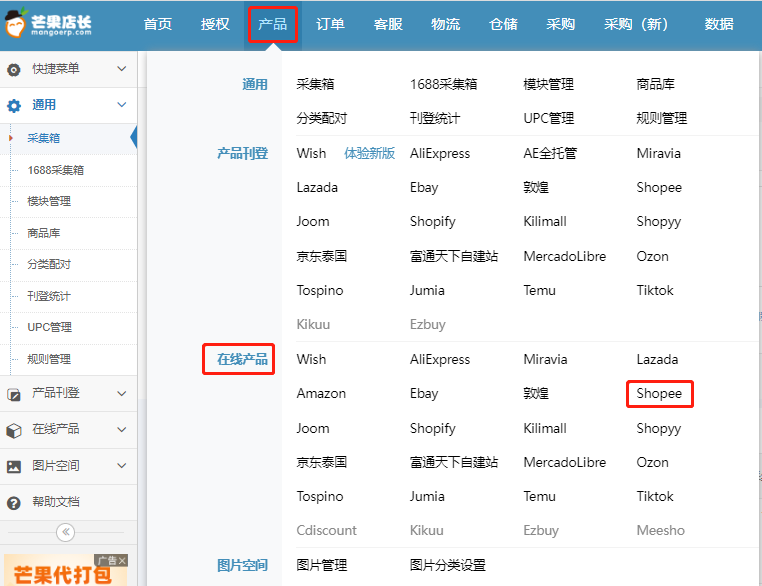Viewport: 762px width, 586px height.
Task: Select UPC管理 in the sidebar tree
Action: click(x=50, y=327)
